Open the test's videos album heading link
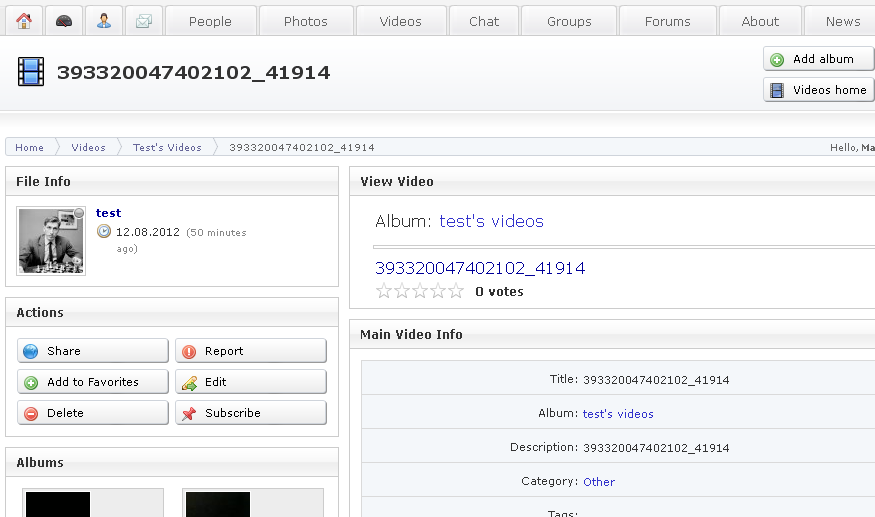The height and width of the screenshot is (517, 875). pos(491,221)
